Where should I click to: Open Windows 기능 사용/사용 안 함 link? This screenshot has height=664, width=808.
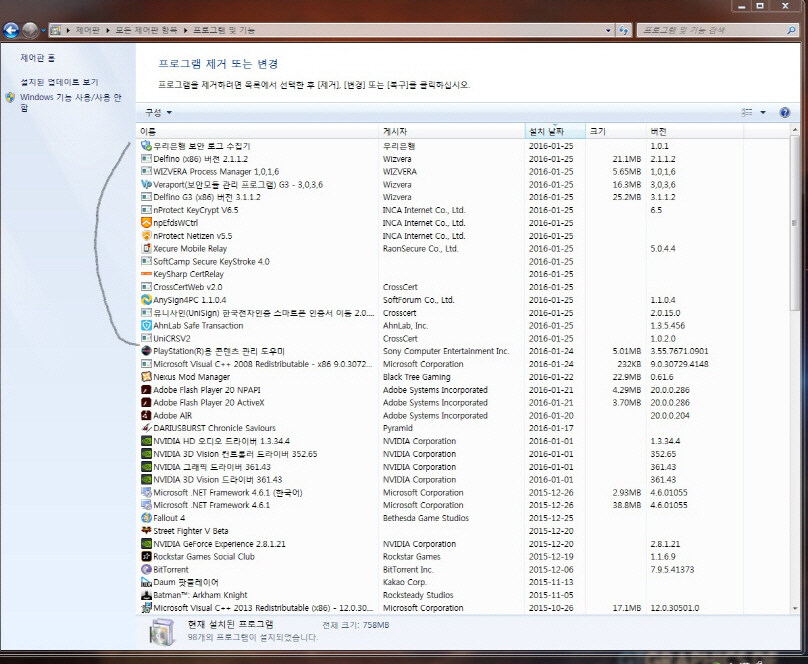71,103
